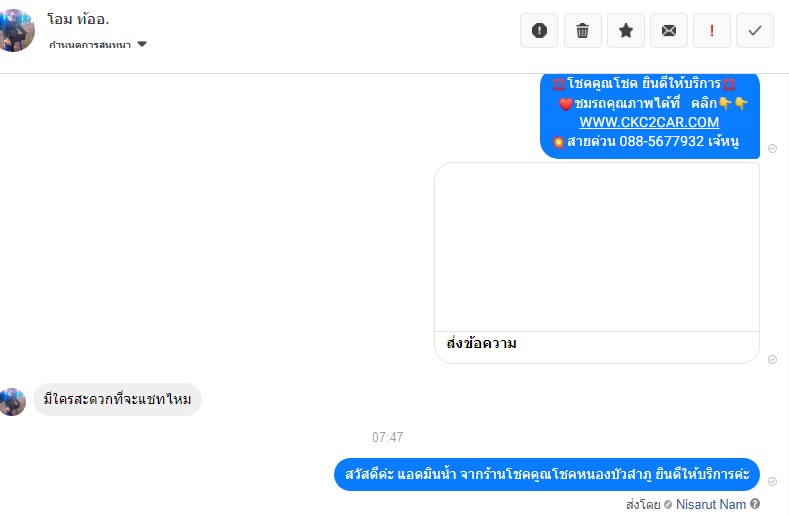The height and width of the screenshot is (517, 789).
Task: Mark conversation as spam with exclamation circle icon
Action: 539,31
